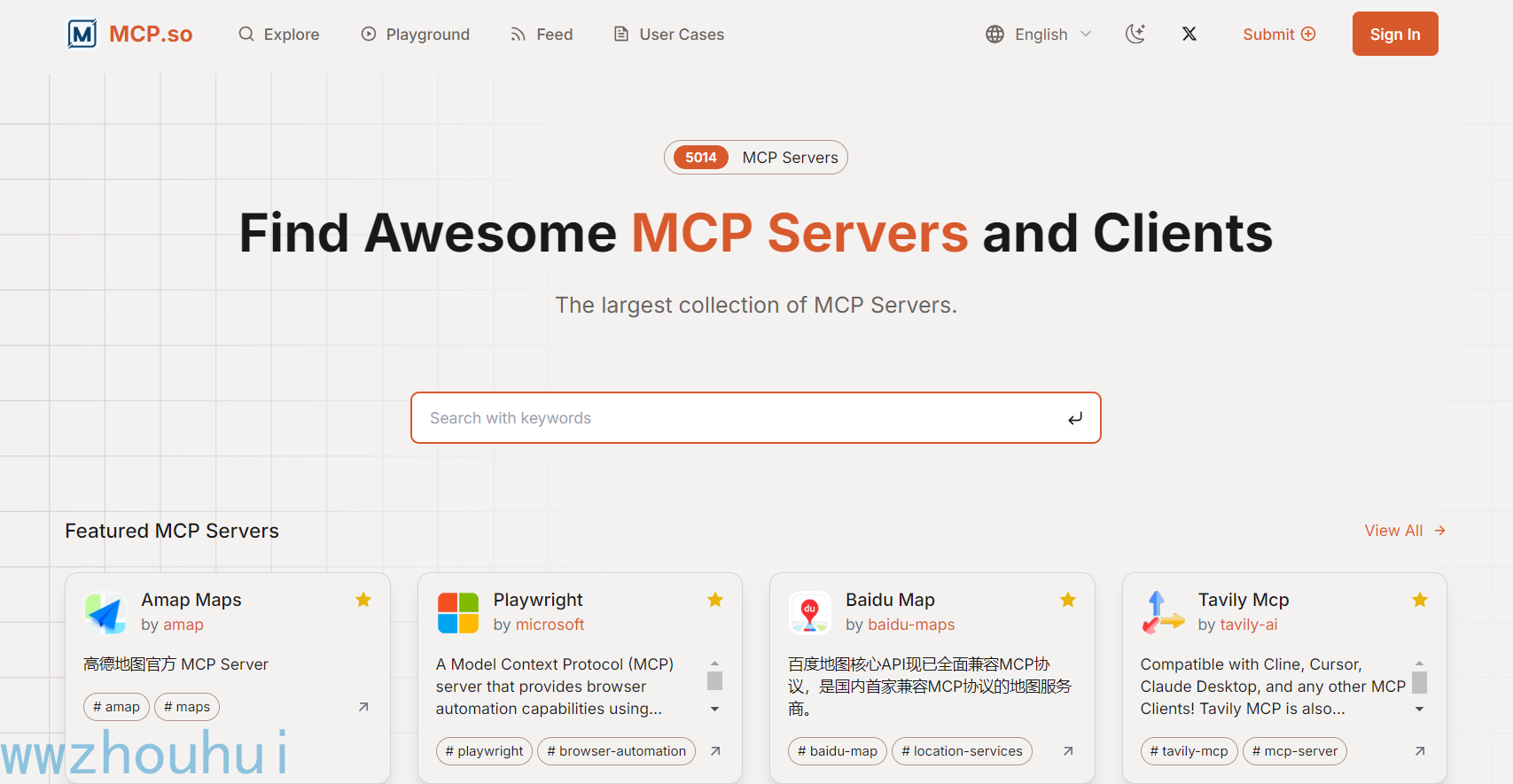Screen dimensions: 1513x784
Task: Open the Amap Maps server icon
Action: pos(105,613)
